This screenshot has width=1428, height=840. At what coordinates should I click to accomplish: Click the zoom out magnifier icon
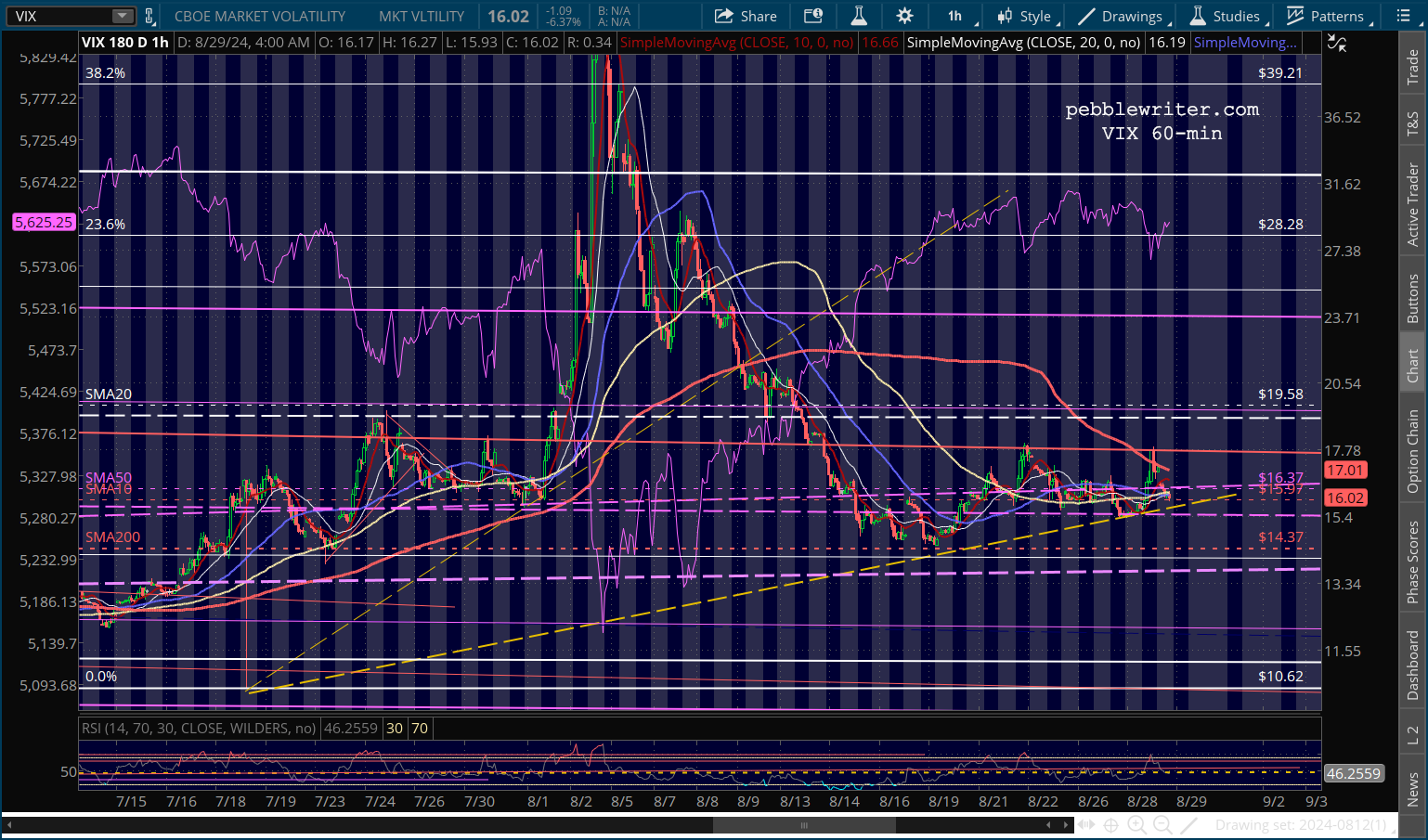click(x=1162, y=824)
